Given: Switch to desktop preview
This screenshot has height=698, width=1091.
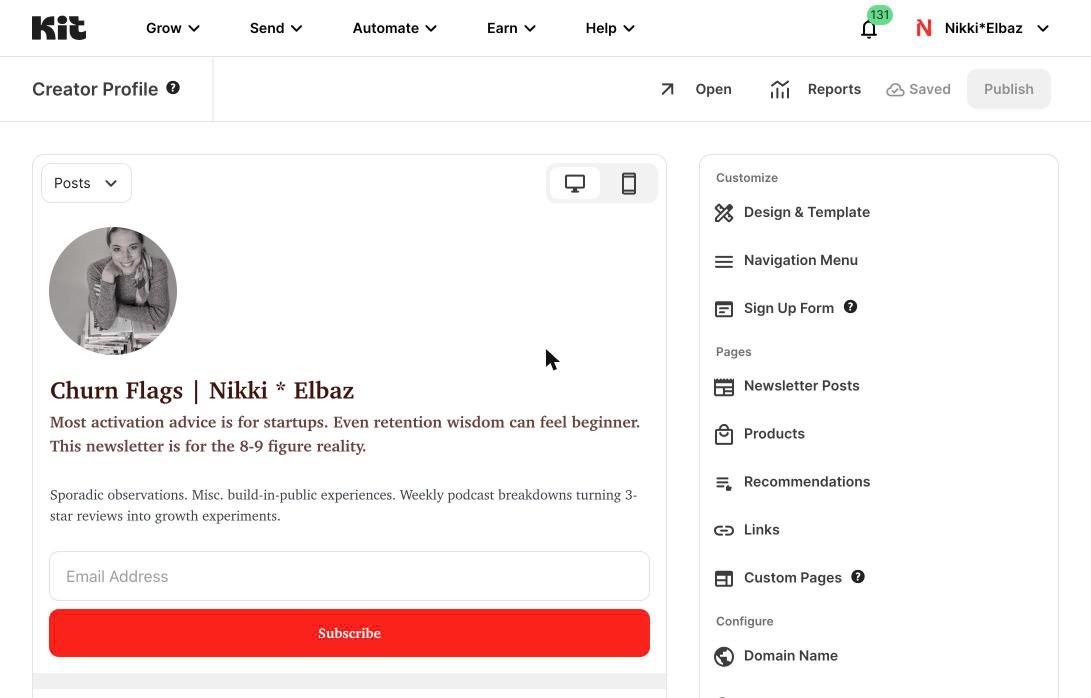Looking at the screenshot, I should [575, 184].
